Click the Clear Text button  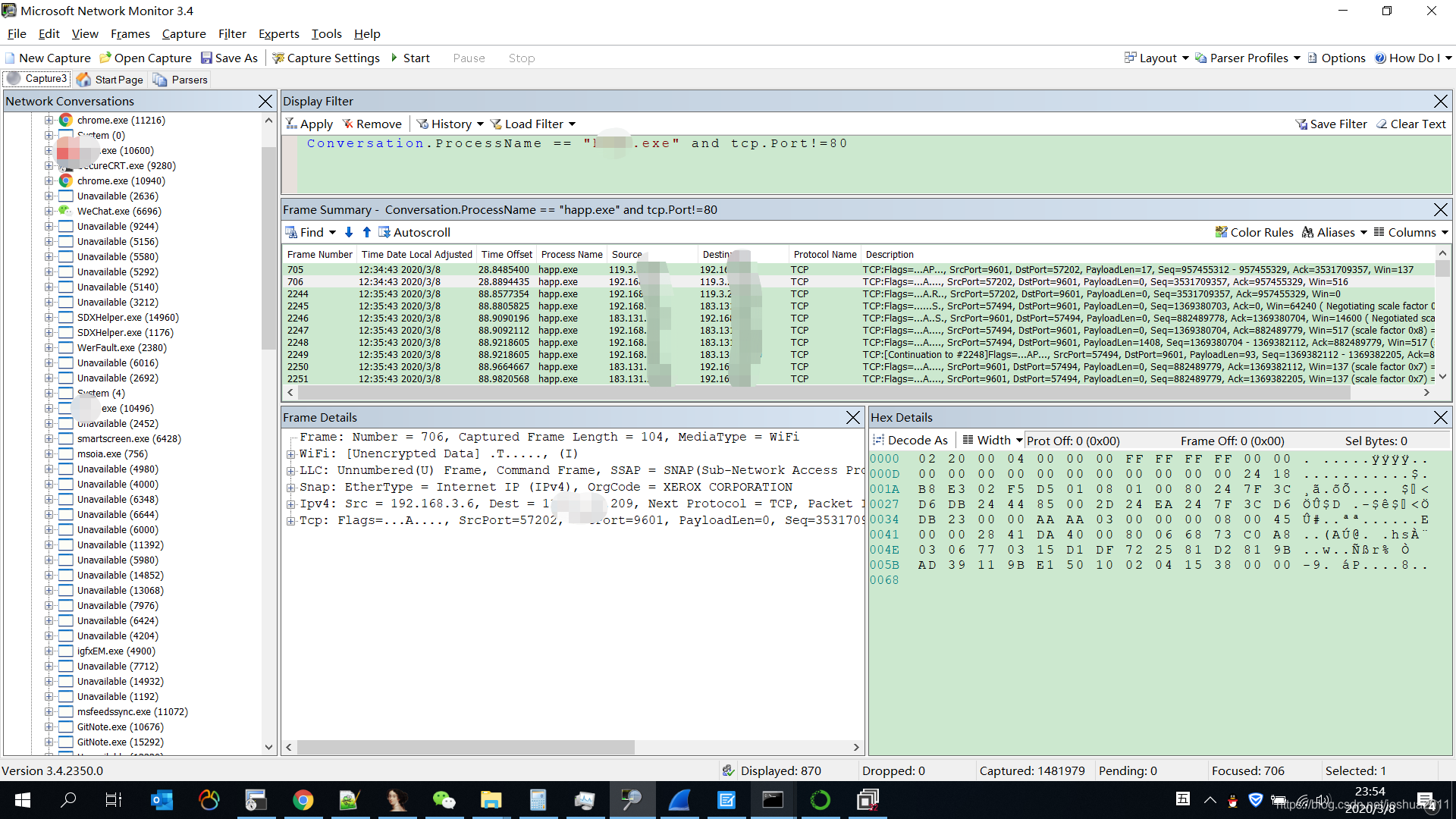pyautogui.click(x=1410, y=124)
